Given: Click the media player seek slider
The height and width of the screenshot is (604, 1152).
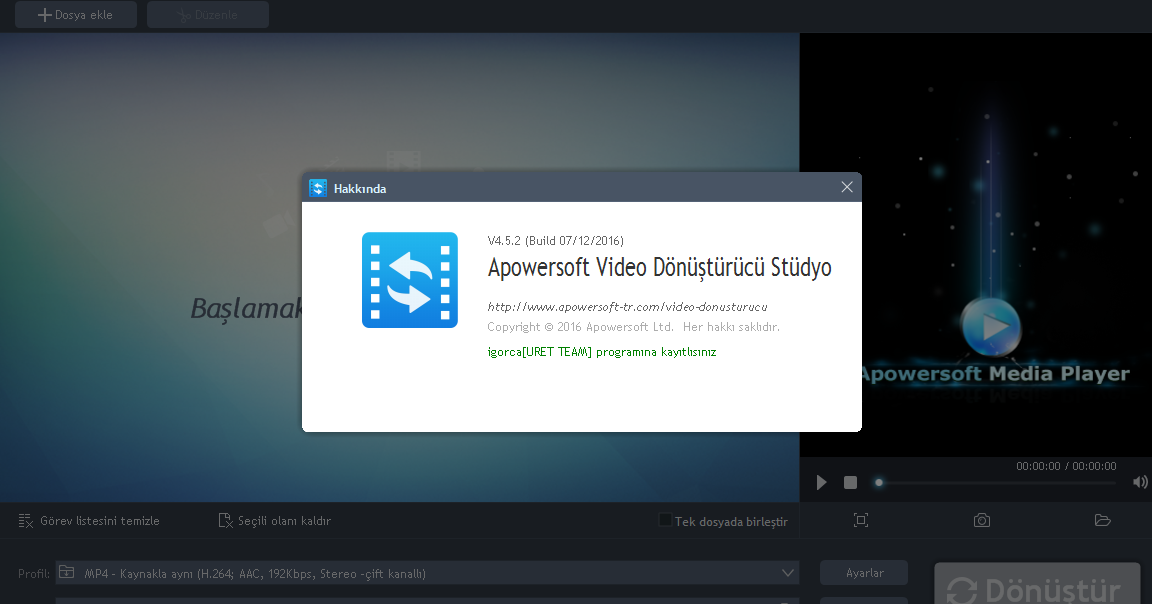Looking at the screenshot, I should 996,483.
